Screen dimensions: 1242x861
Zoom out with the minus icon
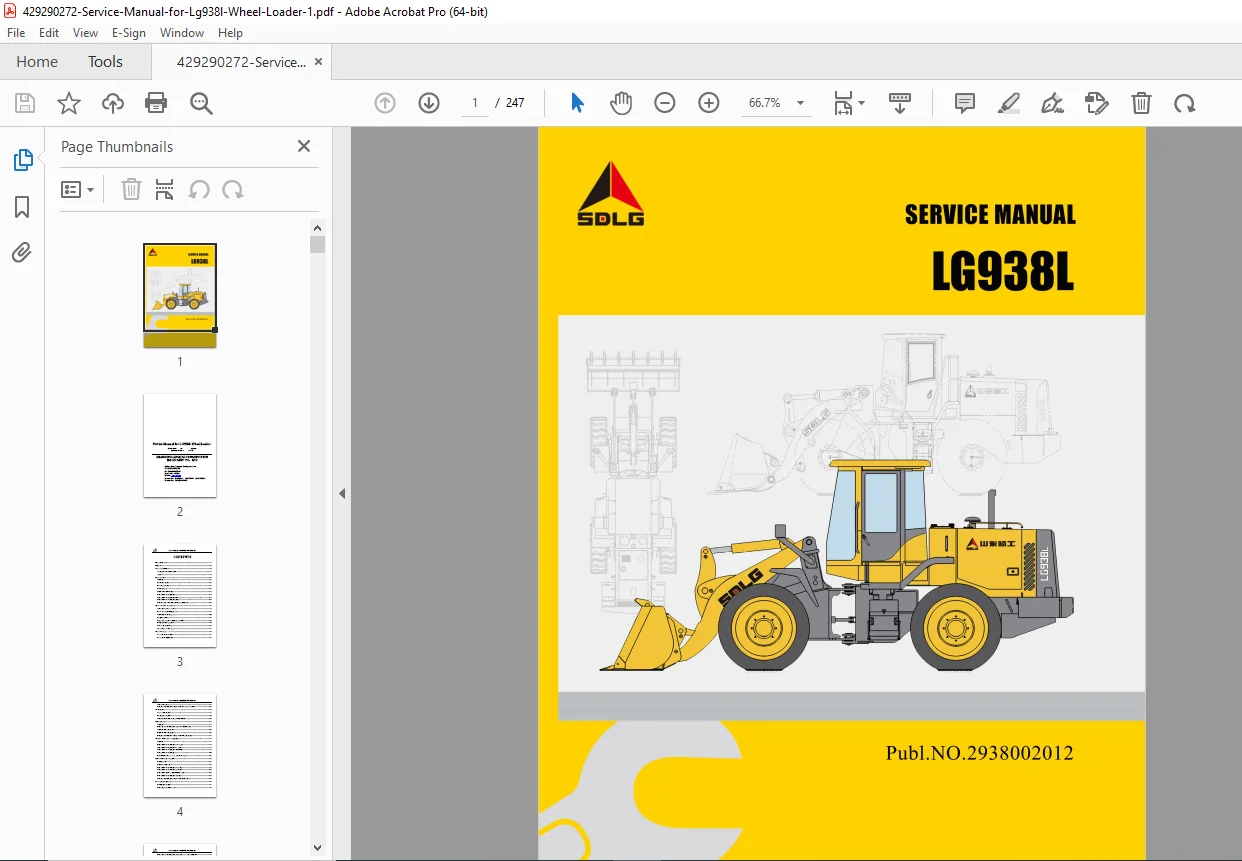(665, 103)
